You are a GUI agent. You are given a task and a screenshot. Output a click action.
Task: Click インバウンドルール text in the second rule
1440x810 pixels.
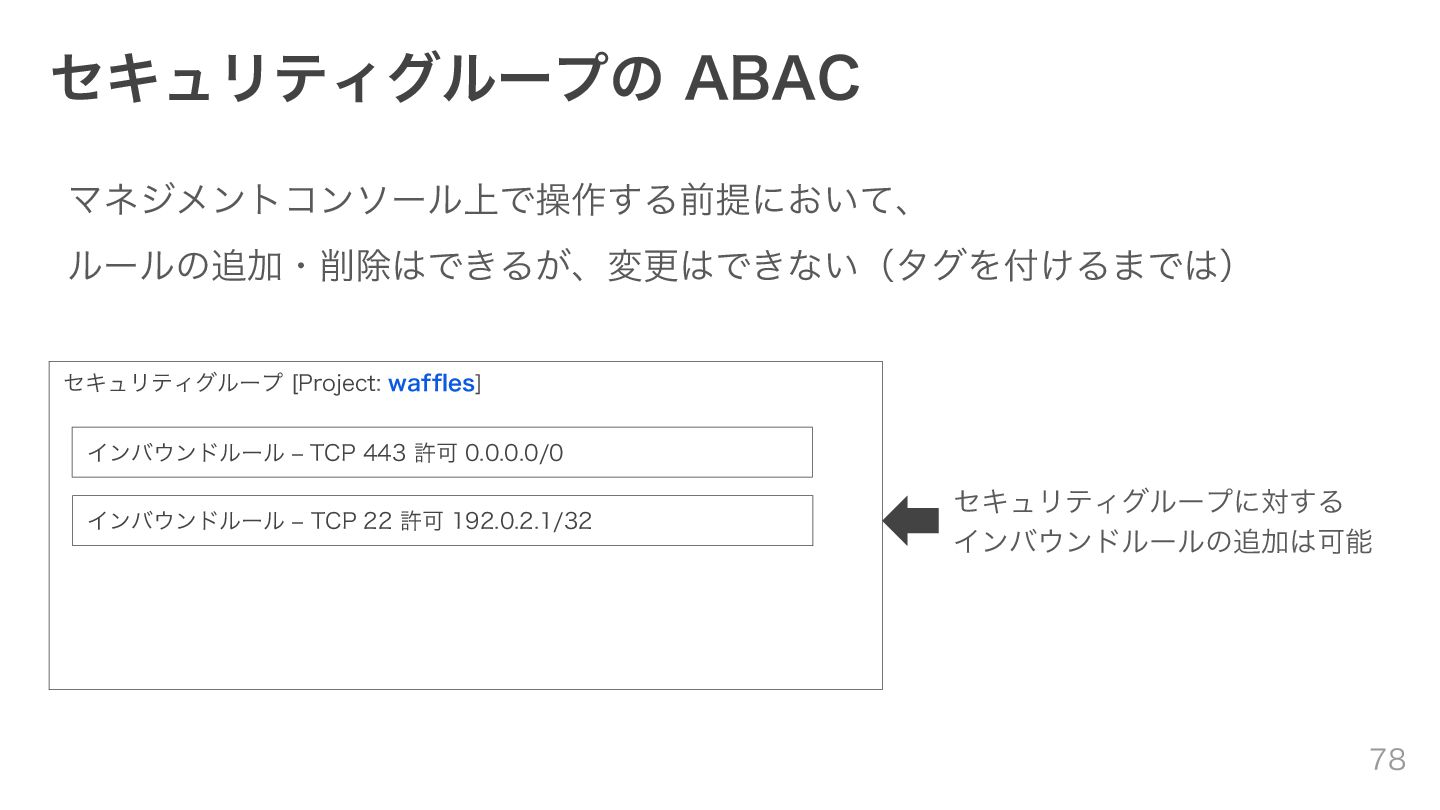pos(185,521)
